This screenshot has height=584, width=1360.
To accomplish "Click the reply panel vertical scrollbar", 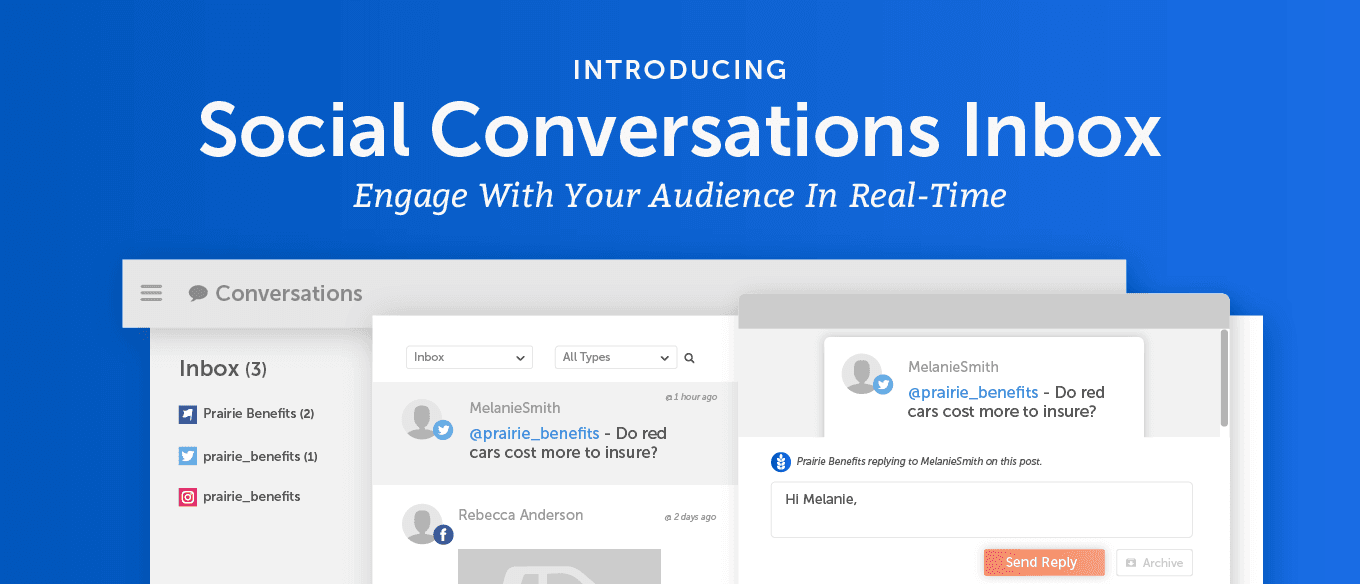I will click(1224, 378).
